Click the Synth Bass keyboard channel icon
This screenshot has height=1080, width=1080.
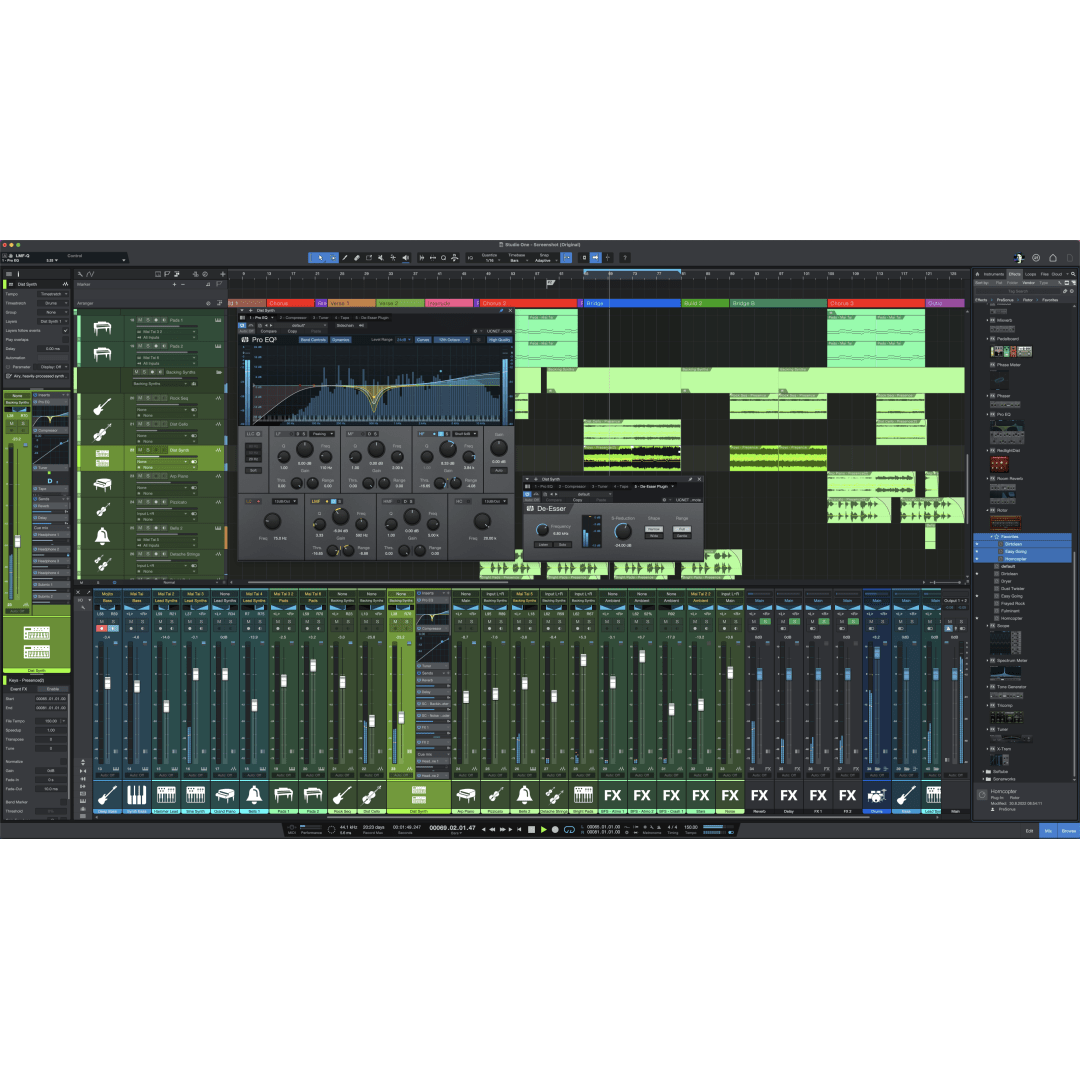coord(136,795)
